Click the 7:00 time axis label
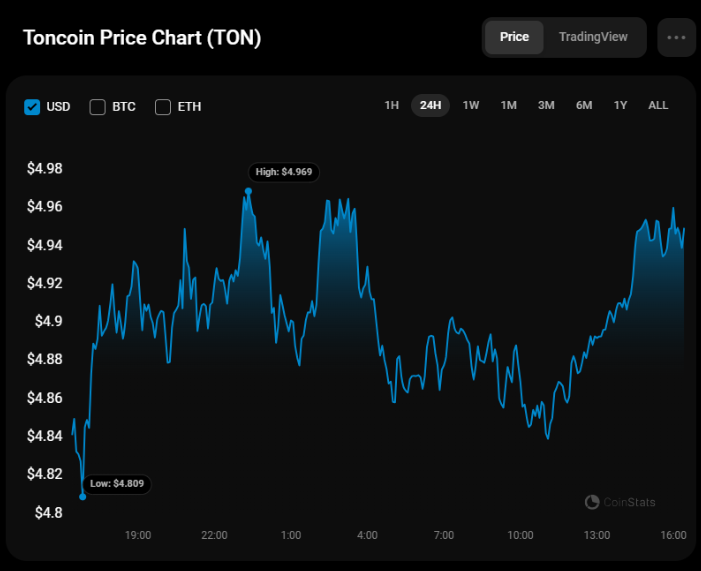Screen dimensions: 701x571 444,535
